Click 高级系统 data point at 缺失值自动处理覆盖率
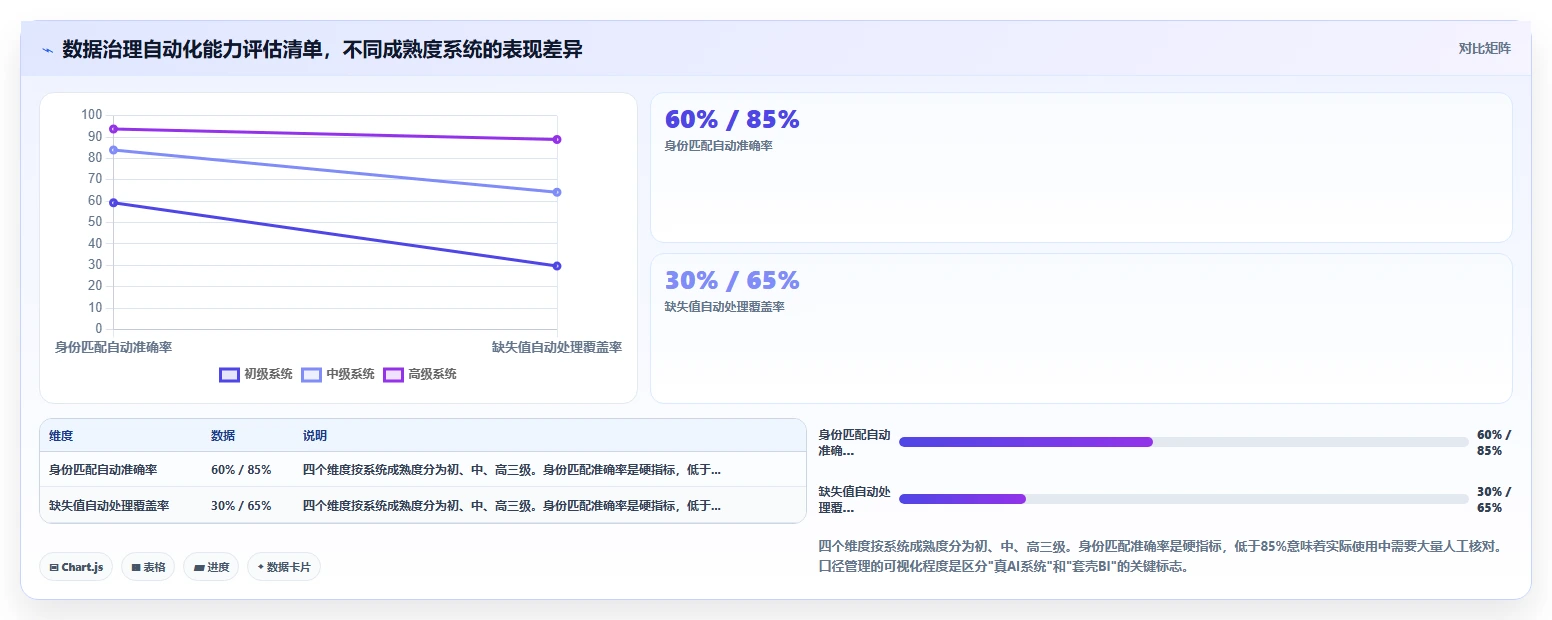The width and height of the screenshot is (1552, 620). (557, 139)
